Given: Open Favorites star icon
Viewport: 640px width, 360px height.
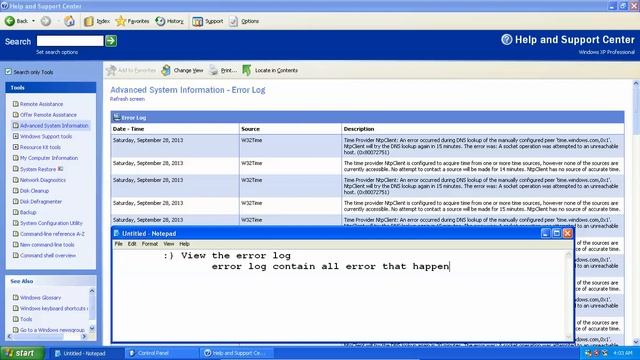Looking at the screenshot, I should click(120, 21).
